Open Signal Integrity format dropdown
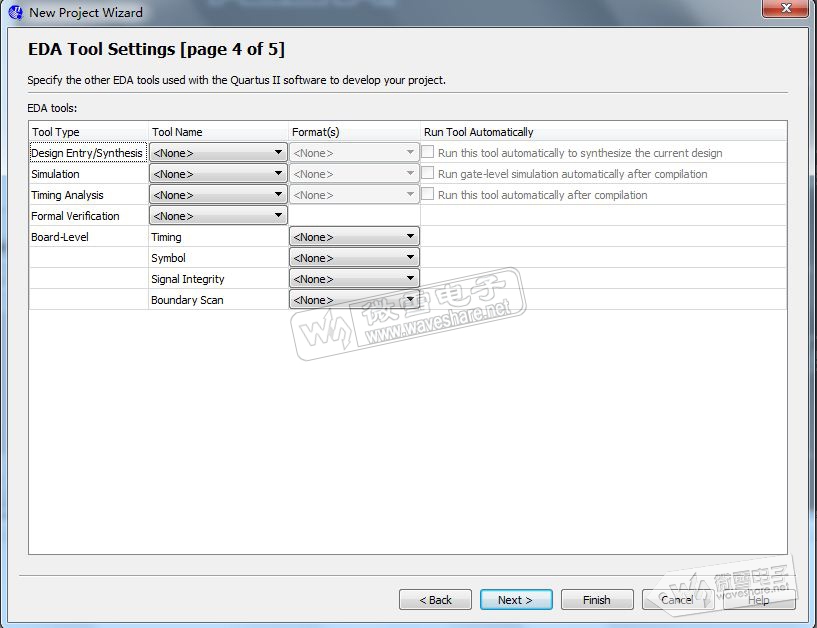 pos(354,278)
